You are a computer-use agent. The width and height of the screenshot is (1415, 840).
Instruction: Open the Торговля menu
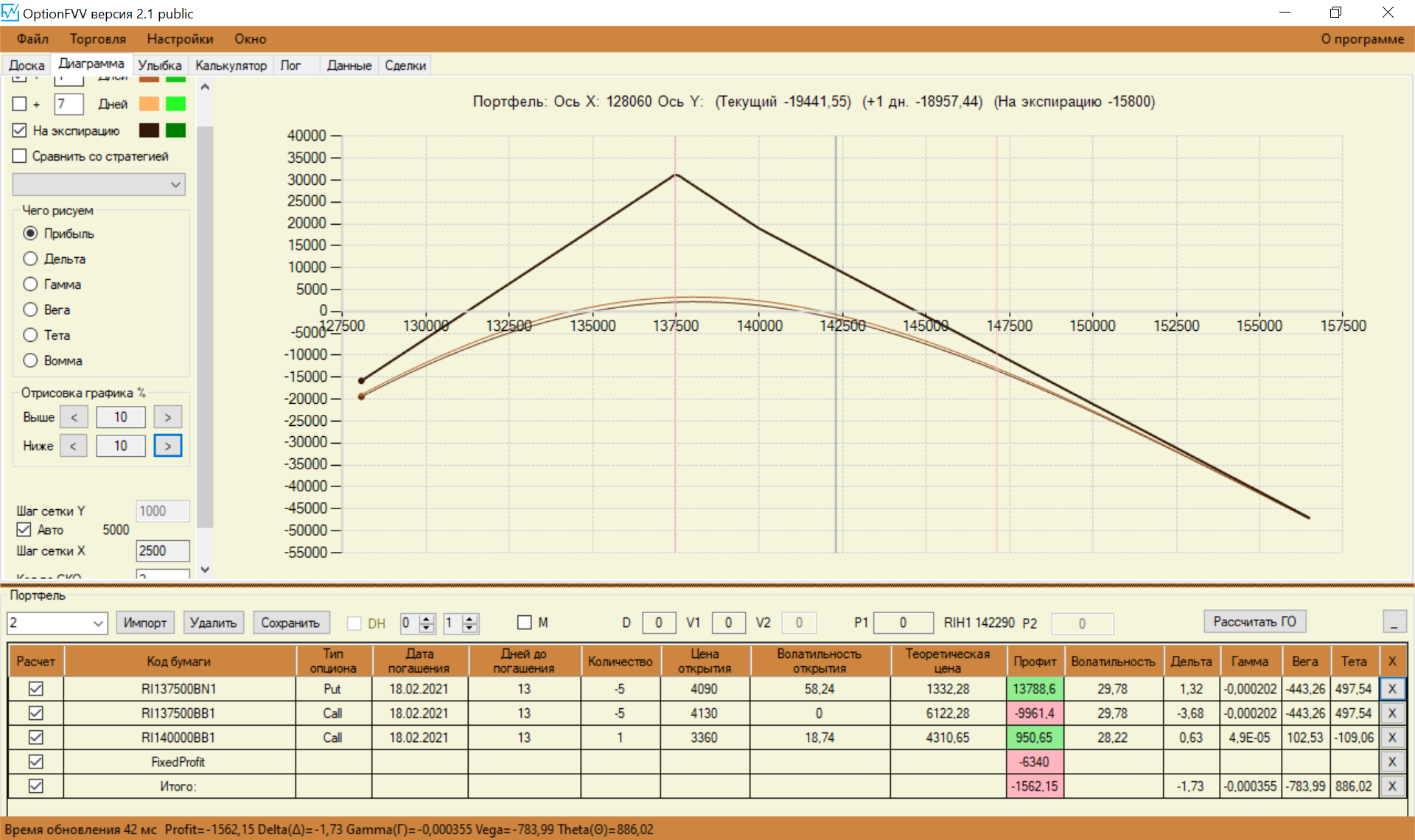(x=97, y=39)
